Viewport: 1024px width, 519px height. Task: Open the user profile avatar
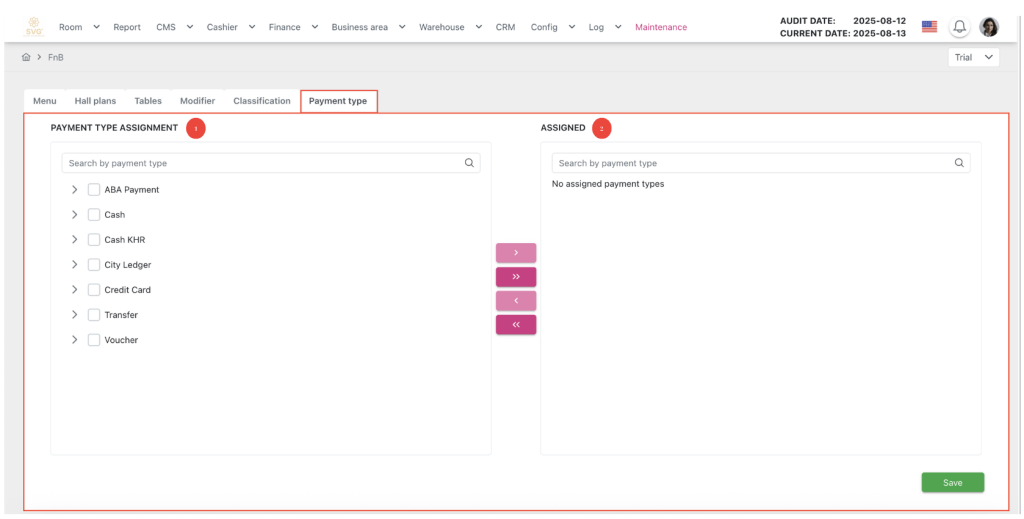[989, 27]
